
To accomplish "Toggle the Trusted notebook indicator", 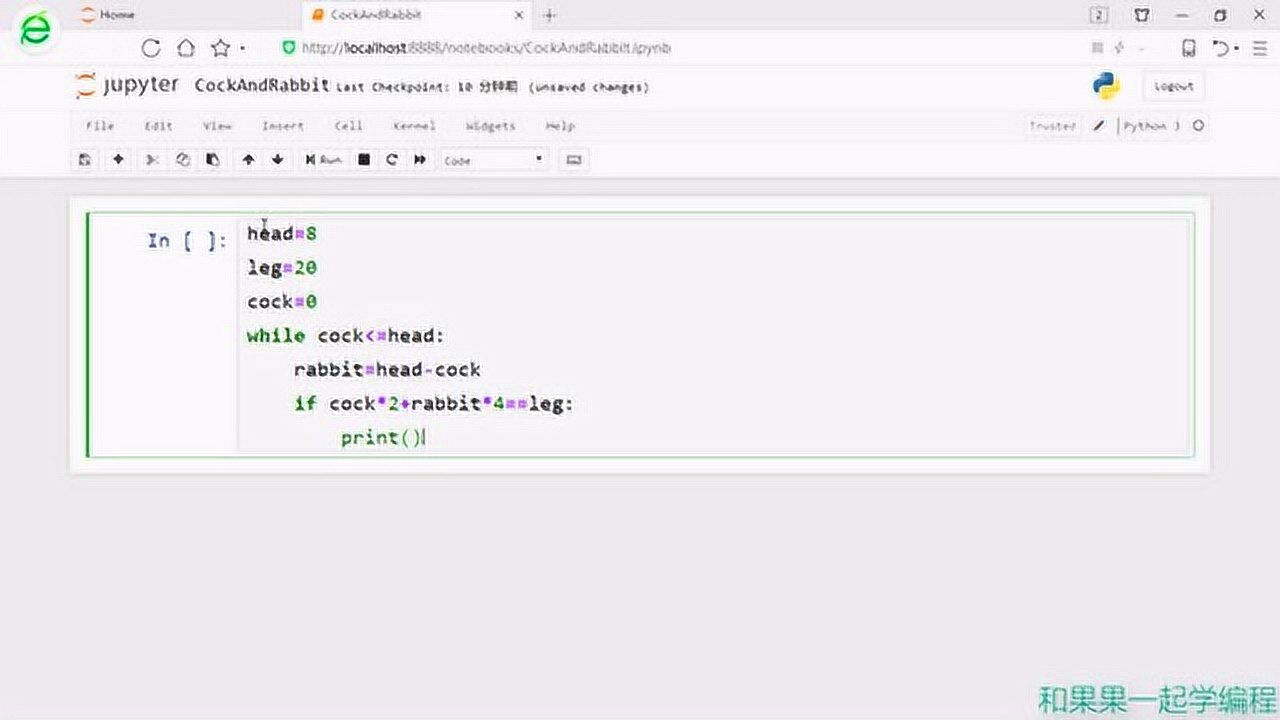I will point(1052,126).
